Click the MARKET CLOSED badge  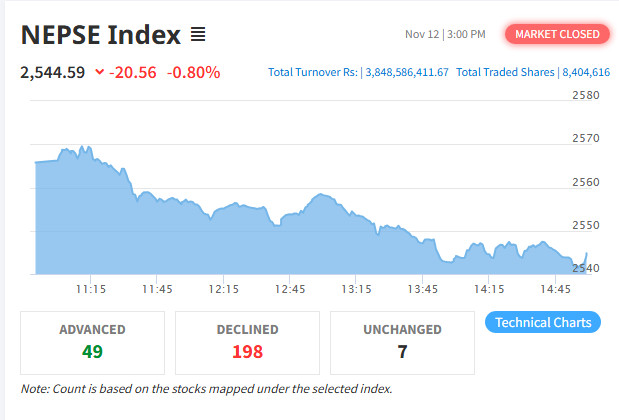click(x=558, y=34)
